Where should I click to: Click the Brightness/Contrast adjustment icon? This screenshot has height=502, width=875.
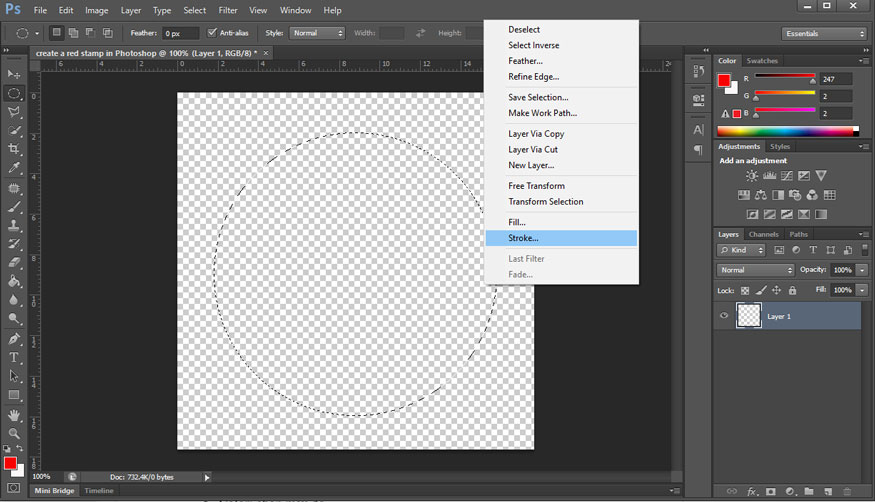click(752, 177)
